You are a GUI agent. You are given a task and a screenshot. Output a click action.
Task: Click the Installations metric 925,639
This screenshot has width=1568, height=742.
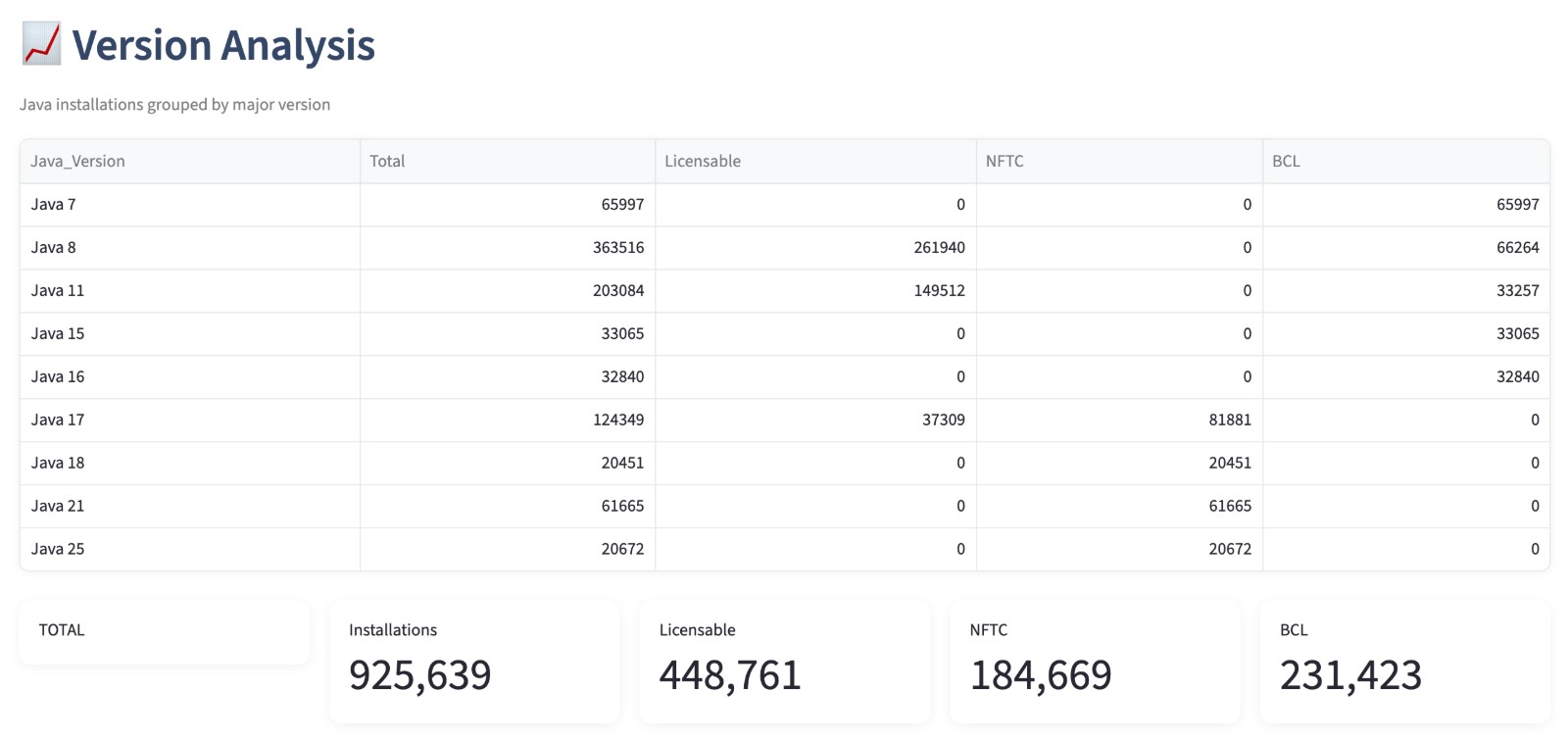[420, 675]
